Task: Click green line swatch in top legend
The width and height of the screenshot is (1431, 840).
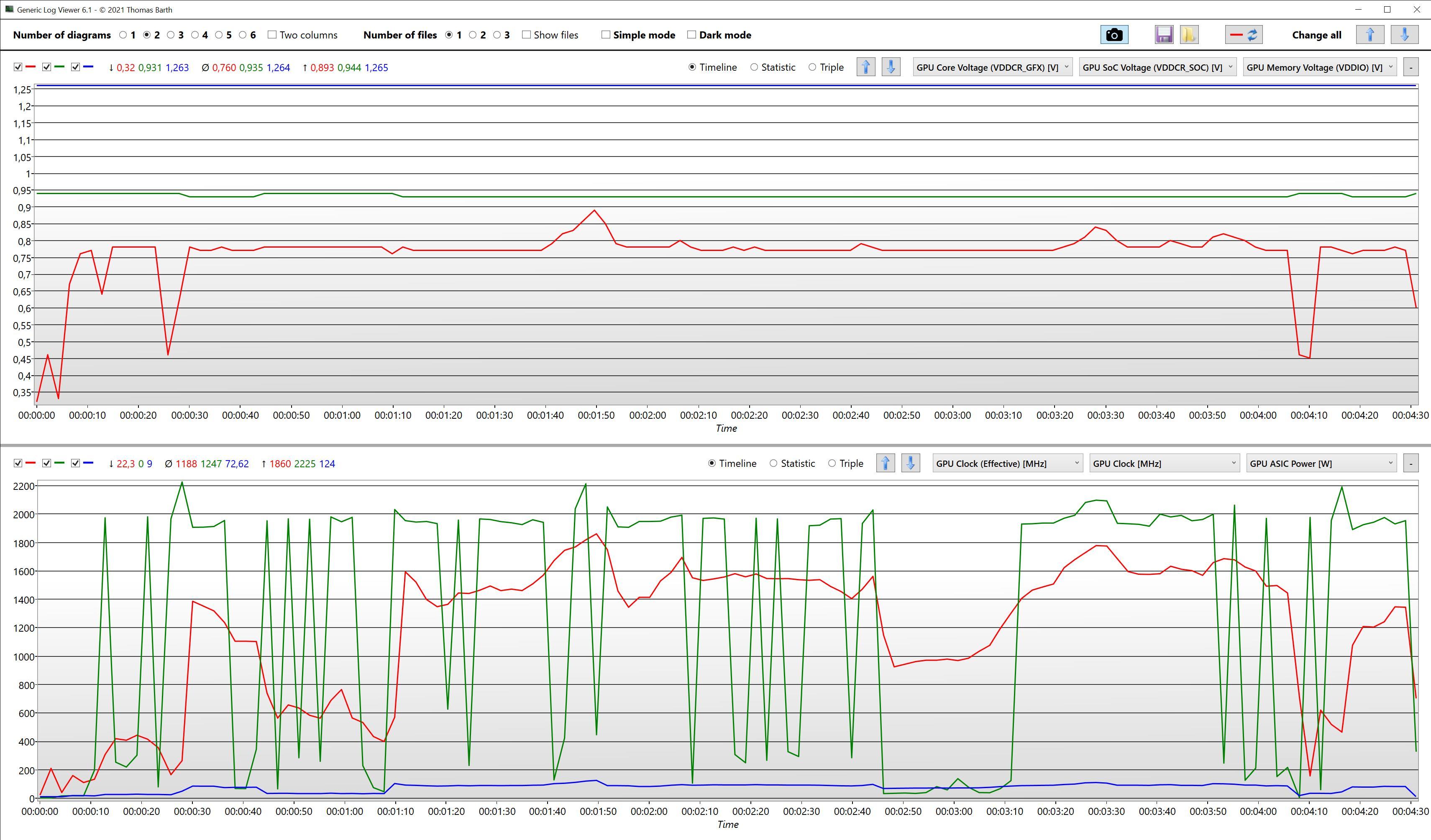Action: (x=59, y=67)
